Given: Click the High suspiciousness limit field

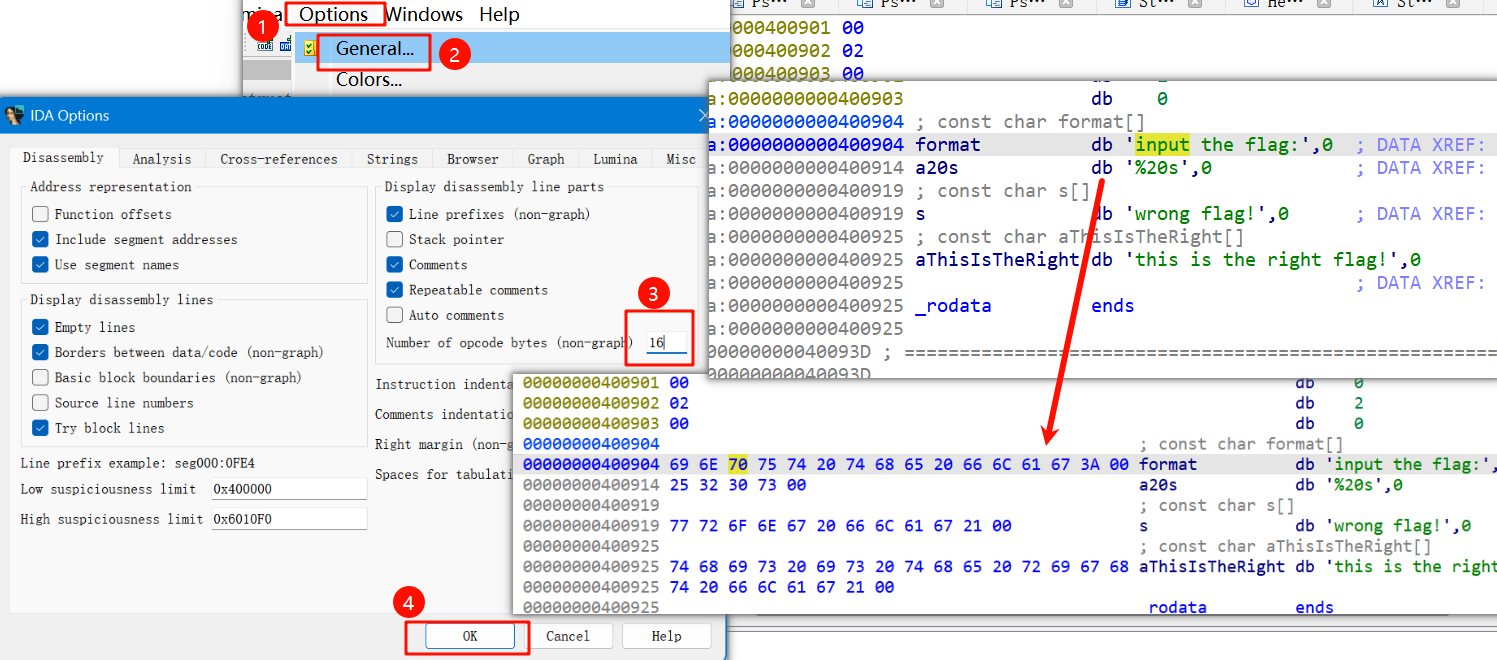Looking at the screenshot, I should click(288, 519).
